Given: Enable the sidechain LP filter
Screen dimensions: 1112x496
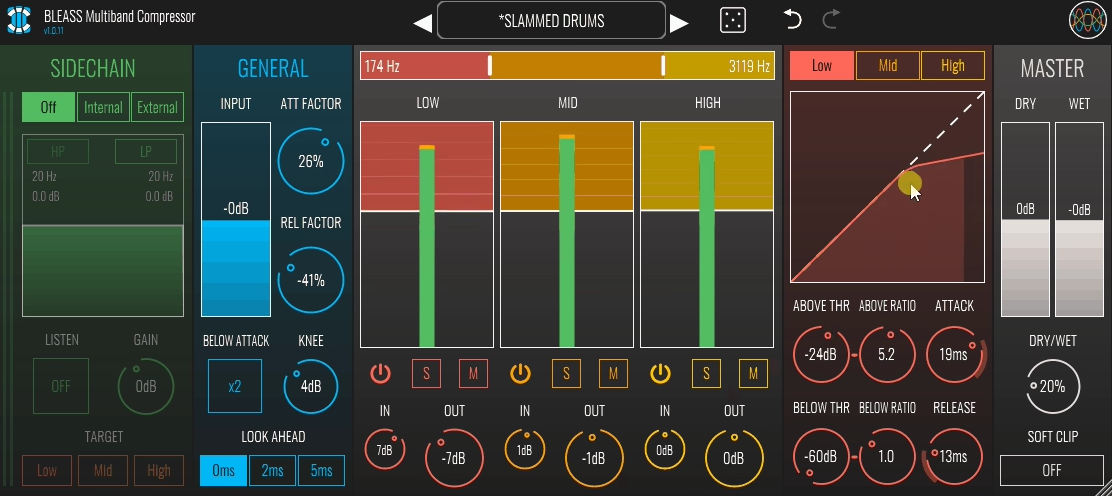Looking at the screenshot, I should (x=146, y=152).
